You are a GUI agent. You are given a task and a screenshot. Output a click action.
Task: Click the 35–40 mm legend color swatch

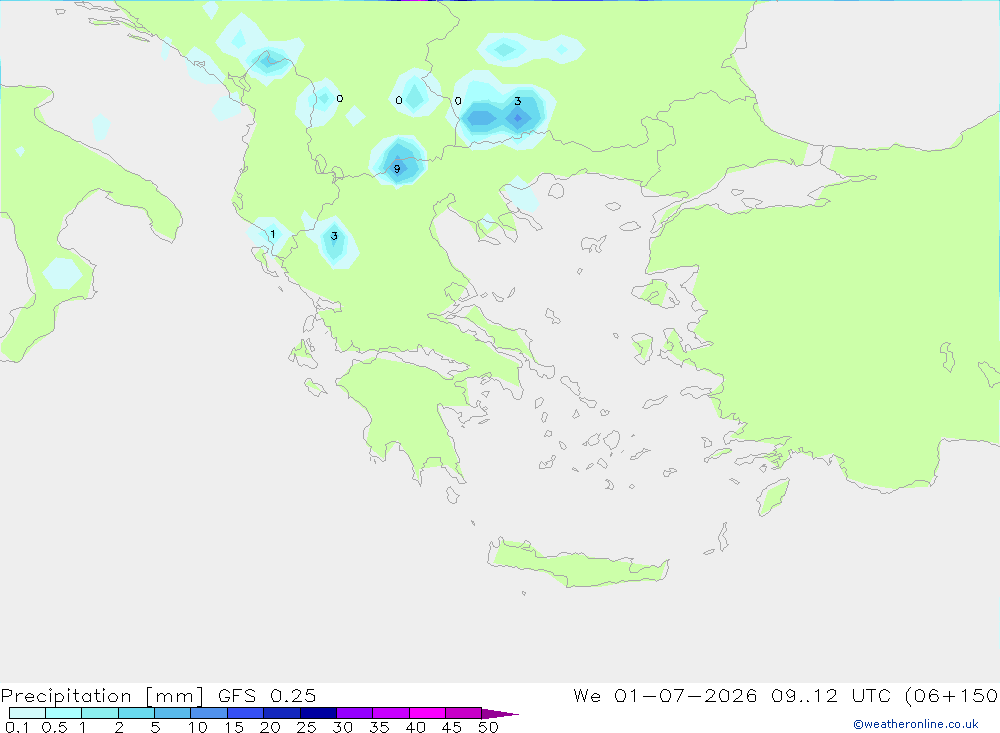[391, 713]
